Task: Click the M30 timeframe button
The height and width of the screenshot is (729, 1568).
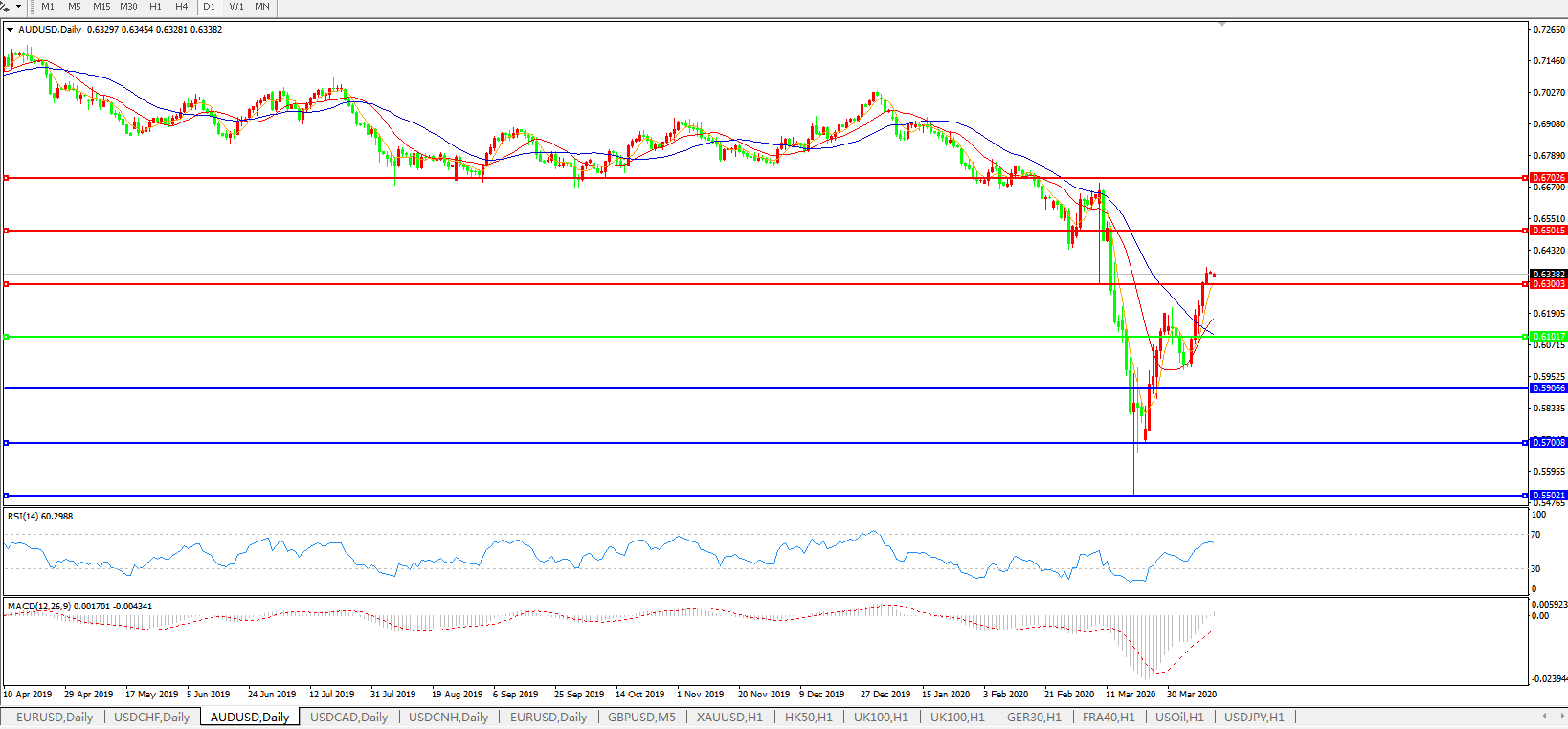Action: click(128, 7)
